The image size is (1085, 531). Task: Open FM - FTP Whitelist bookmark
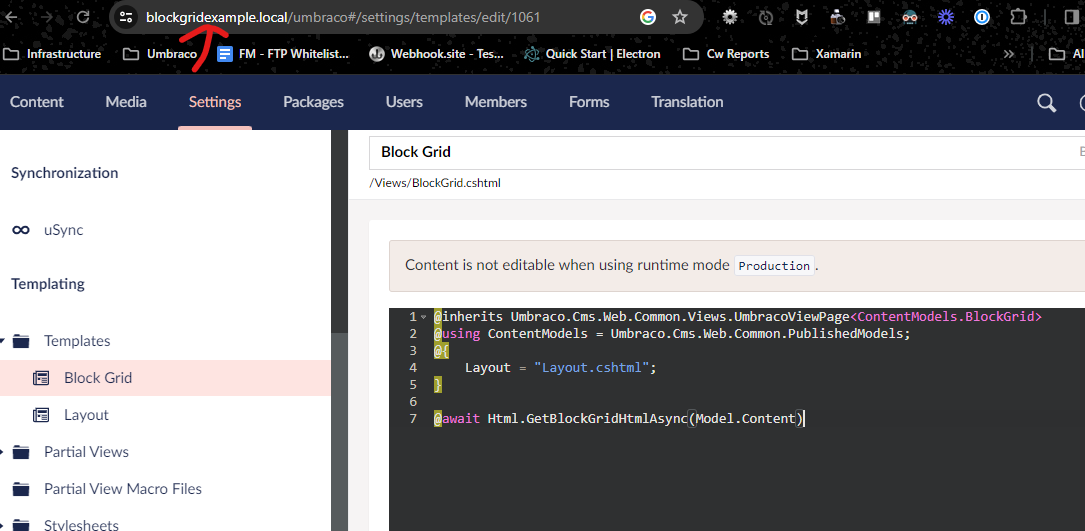click(282, 54)
